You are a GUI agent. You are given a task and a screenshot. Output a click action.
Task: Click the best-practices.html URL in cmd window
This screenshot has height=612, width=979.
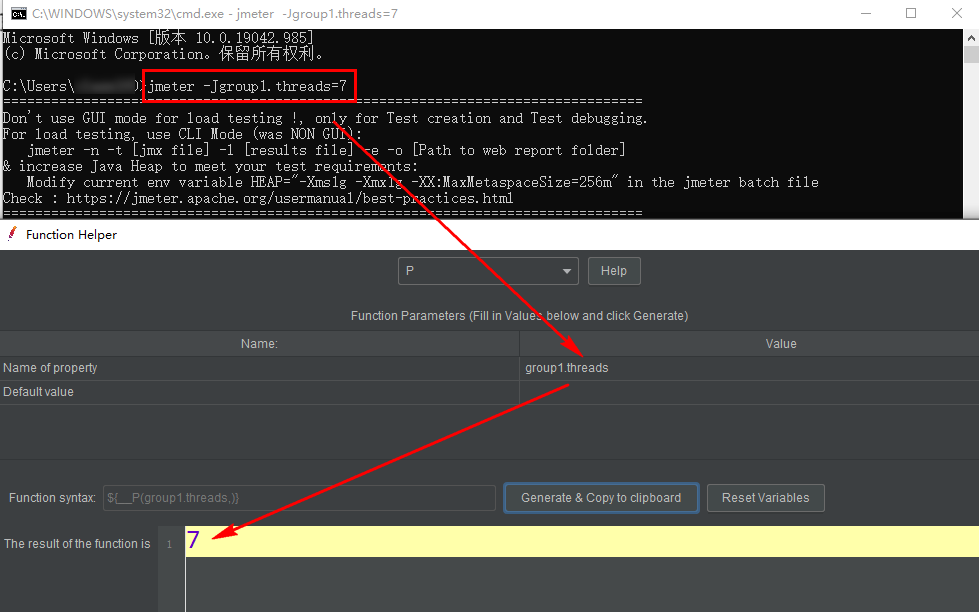coord(290,199)
